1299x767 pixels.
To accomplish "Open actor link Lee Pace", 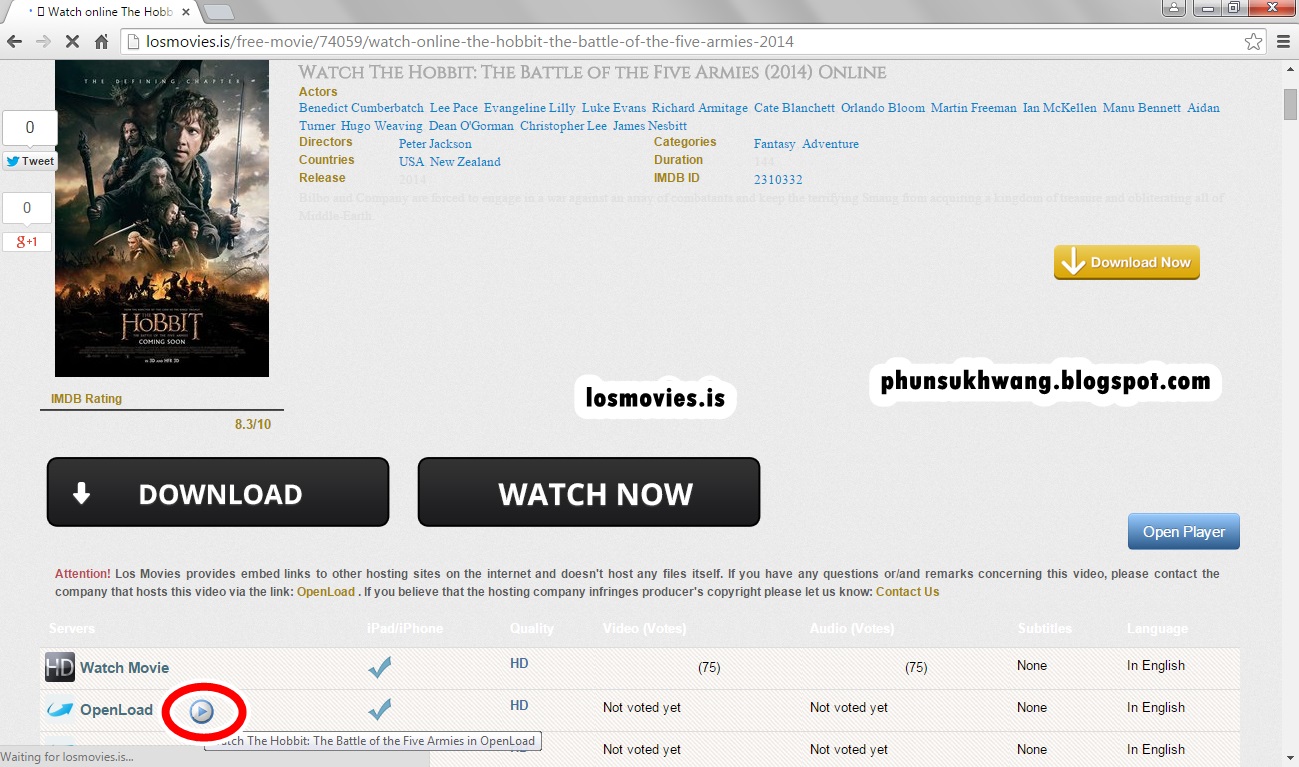I will [454, 108].
